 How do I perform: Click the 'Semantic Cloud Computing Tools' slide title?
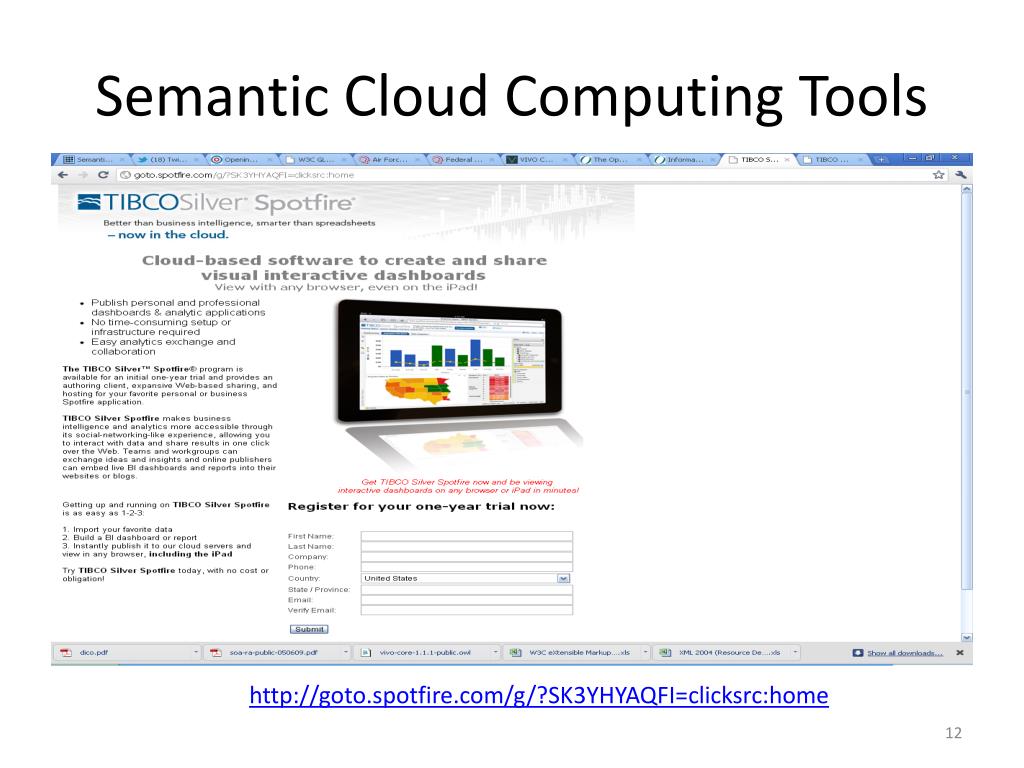[511, 97]
